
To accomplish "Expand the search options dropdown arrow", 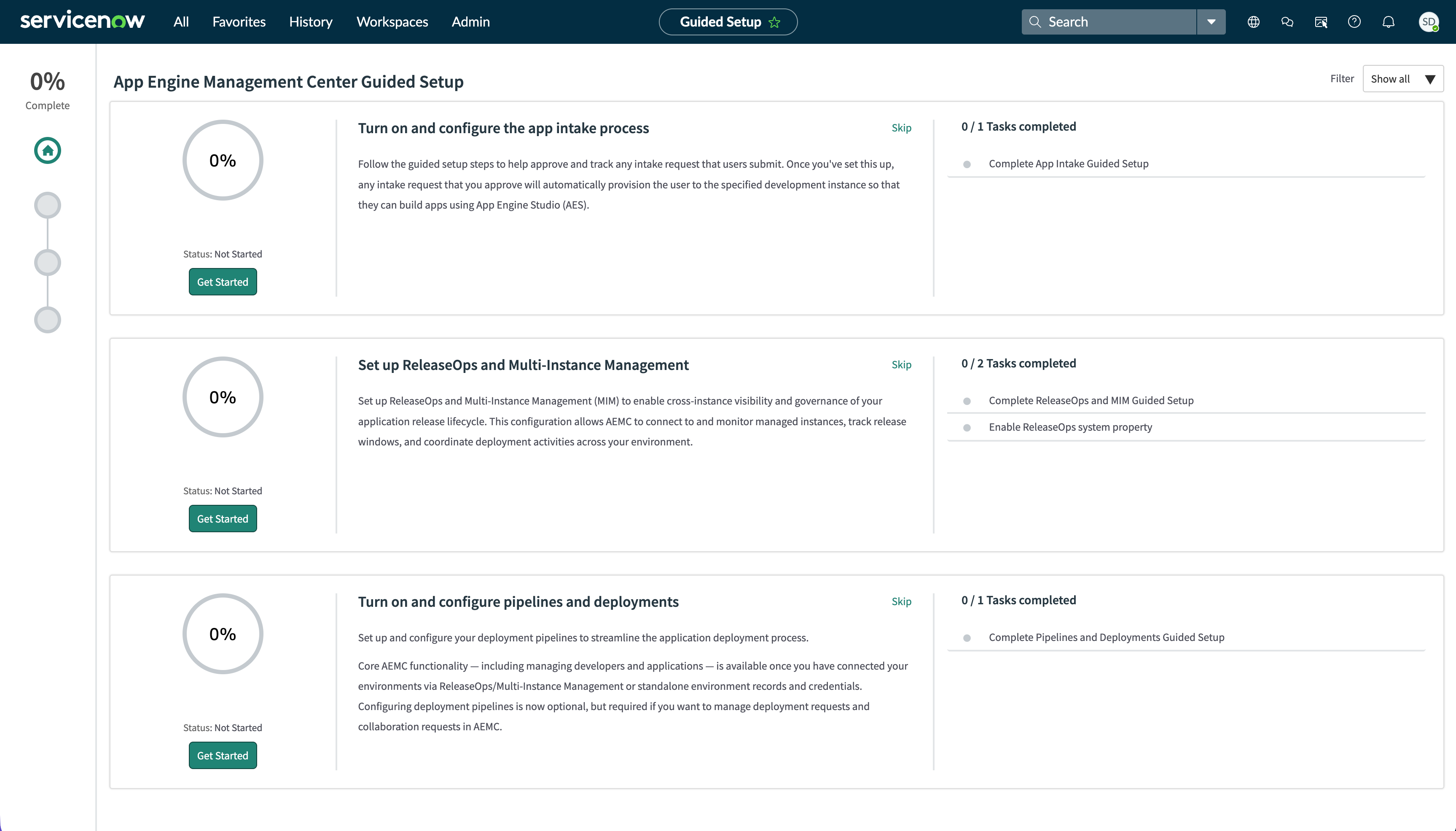I will pos(1211,21).
